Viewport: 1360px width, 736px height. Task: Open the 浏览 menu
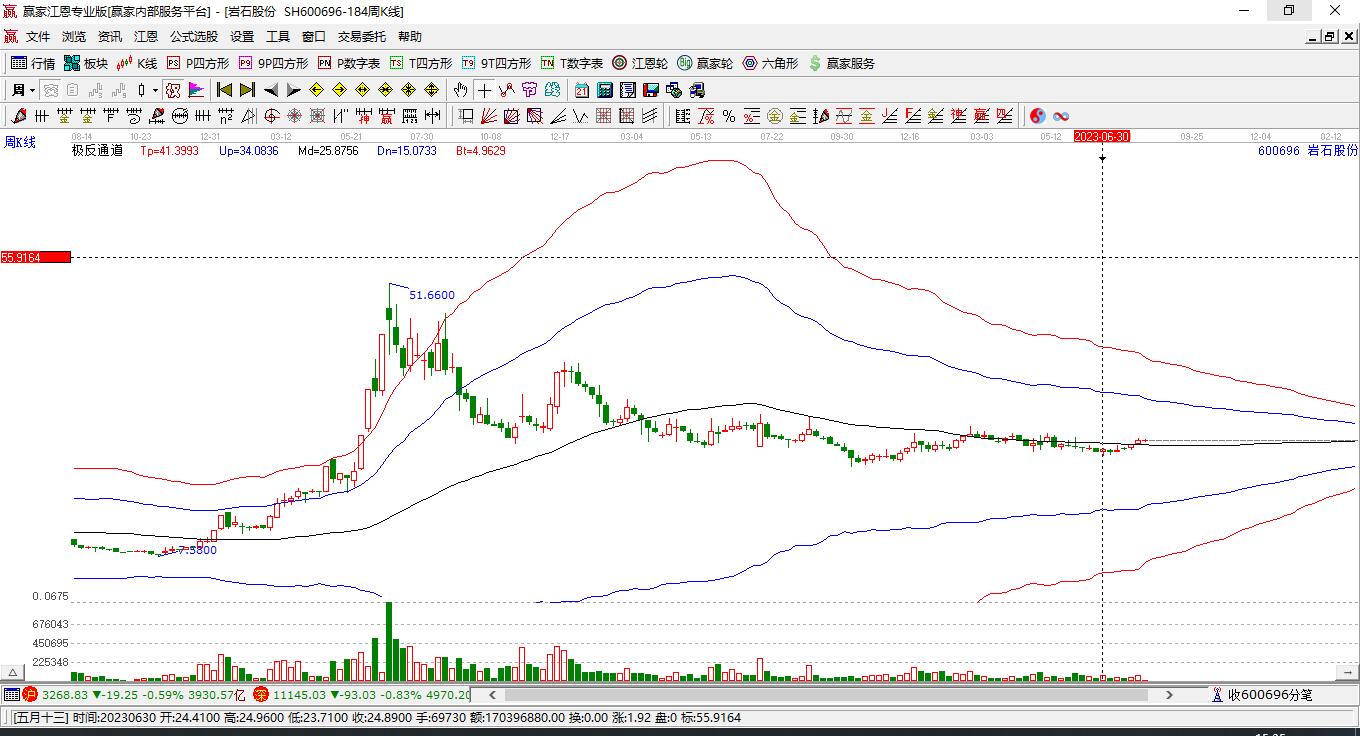pos(74,37)
